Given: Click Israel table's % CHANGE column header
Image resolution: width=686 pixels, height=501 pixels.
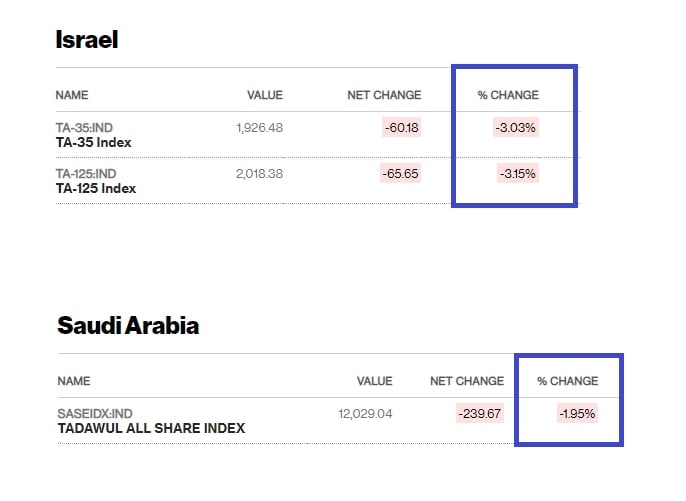Looking at the screenshot, I should [x=508, y=96].
